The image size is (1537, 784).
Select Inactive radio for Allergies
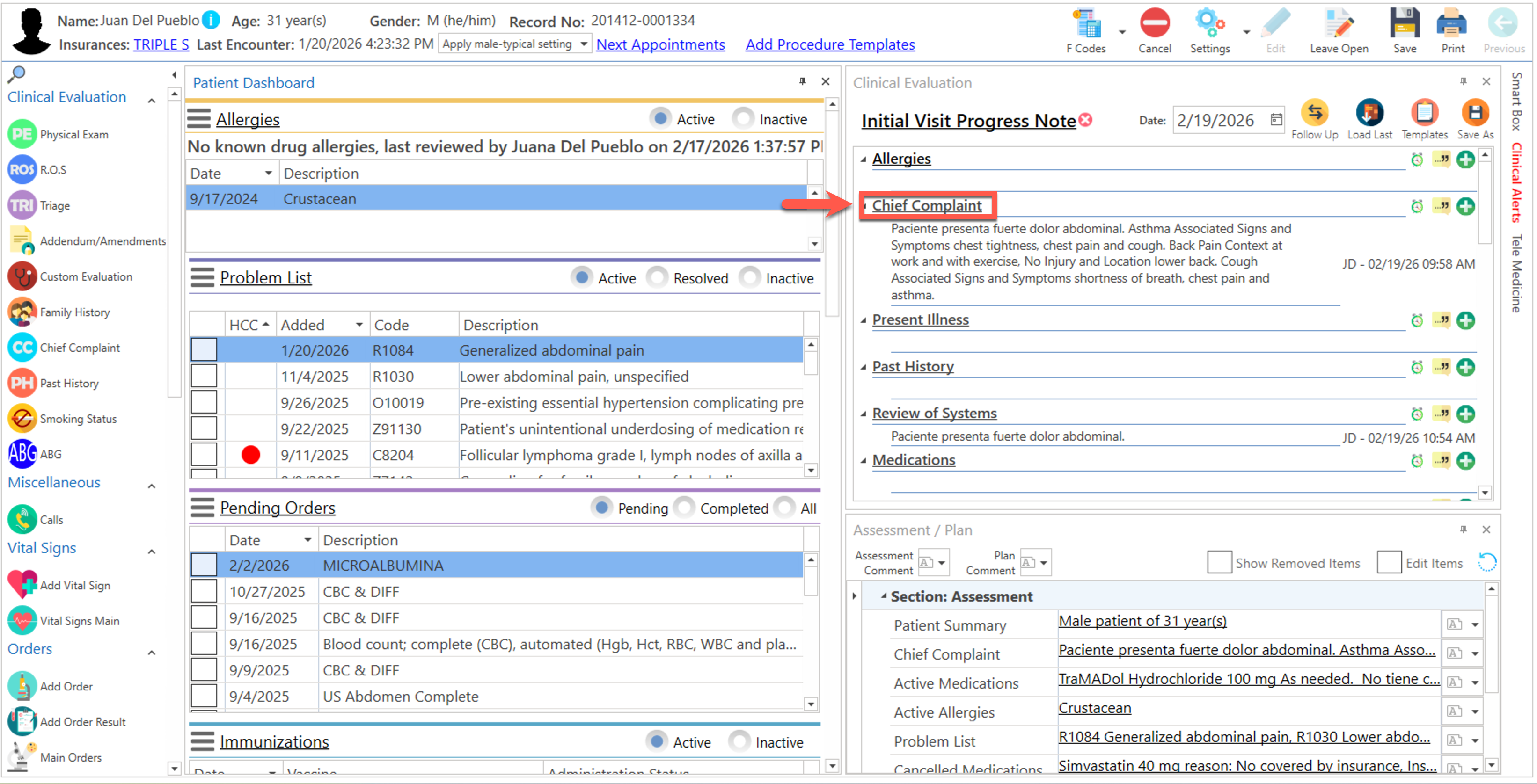click(x=743, y=119)
